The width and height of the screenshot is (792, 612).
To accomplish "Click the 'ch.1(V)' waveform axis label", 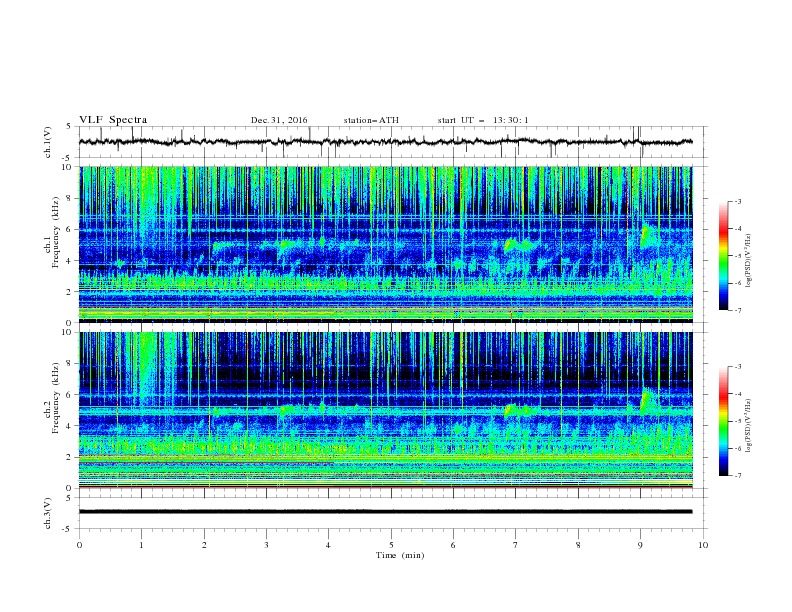I will [48, 142].
